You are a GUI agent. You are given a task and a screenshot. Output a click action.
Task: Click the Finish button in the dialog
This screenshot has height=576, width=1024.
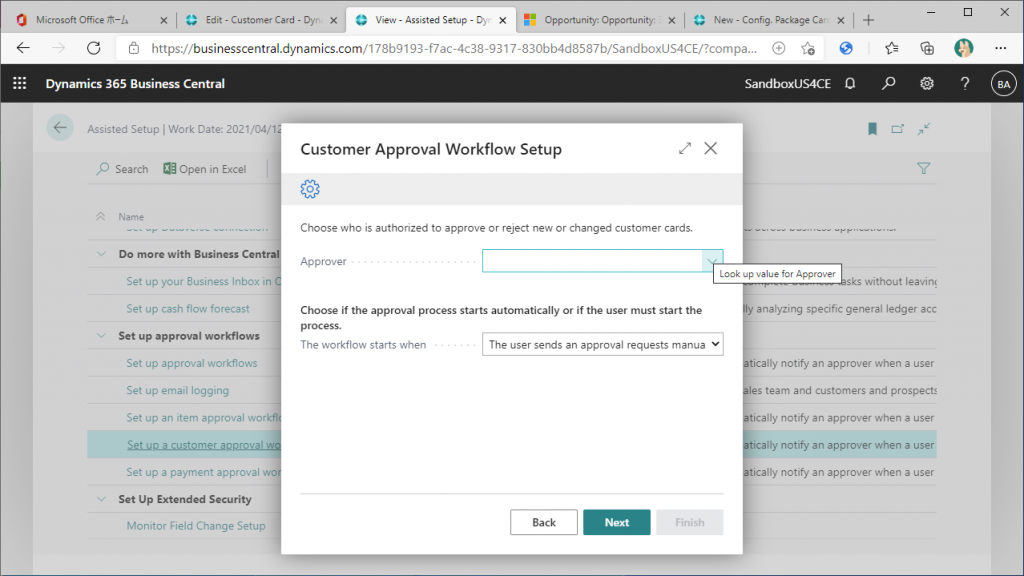(x=690, y=522)
